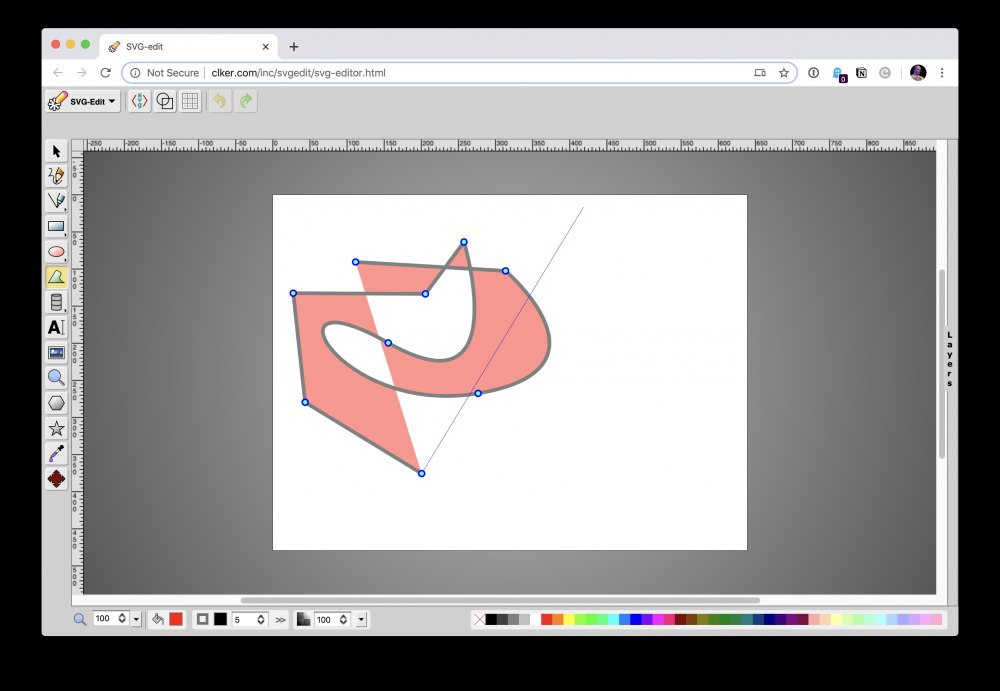
Task: Bookmark page with the star icon
Action: (x=784, y=73)
